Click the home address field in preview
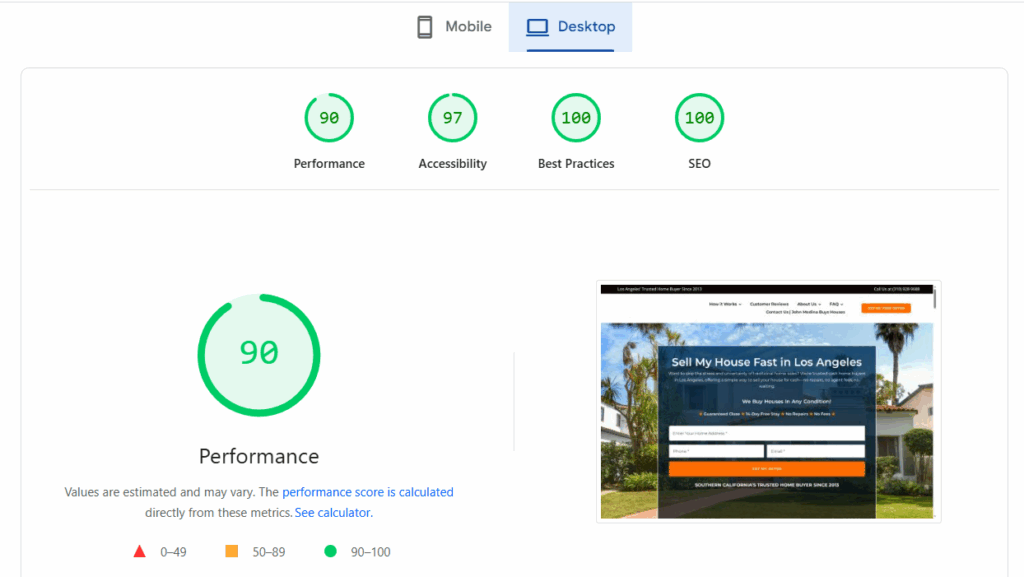 click(766, 433)
